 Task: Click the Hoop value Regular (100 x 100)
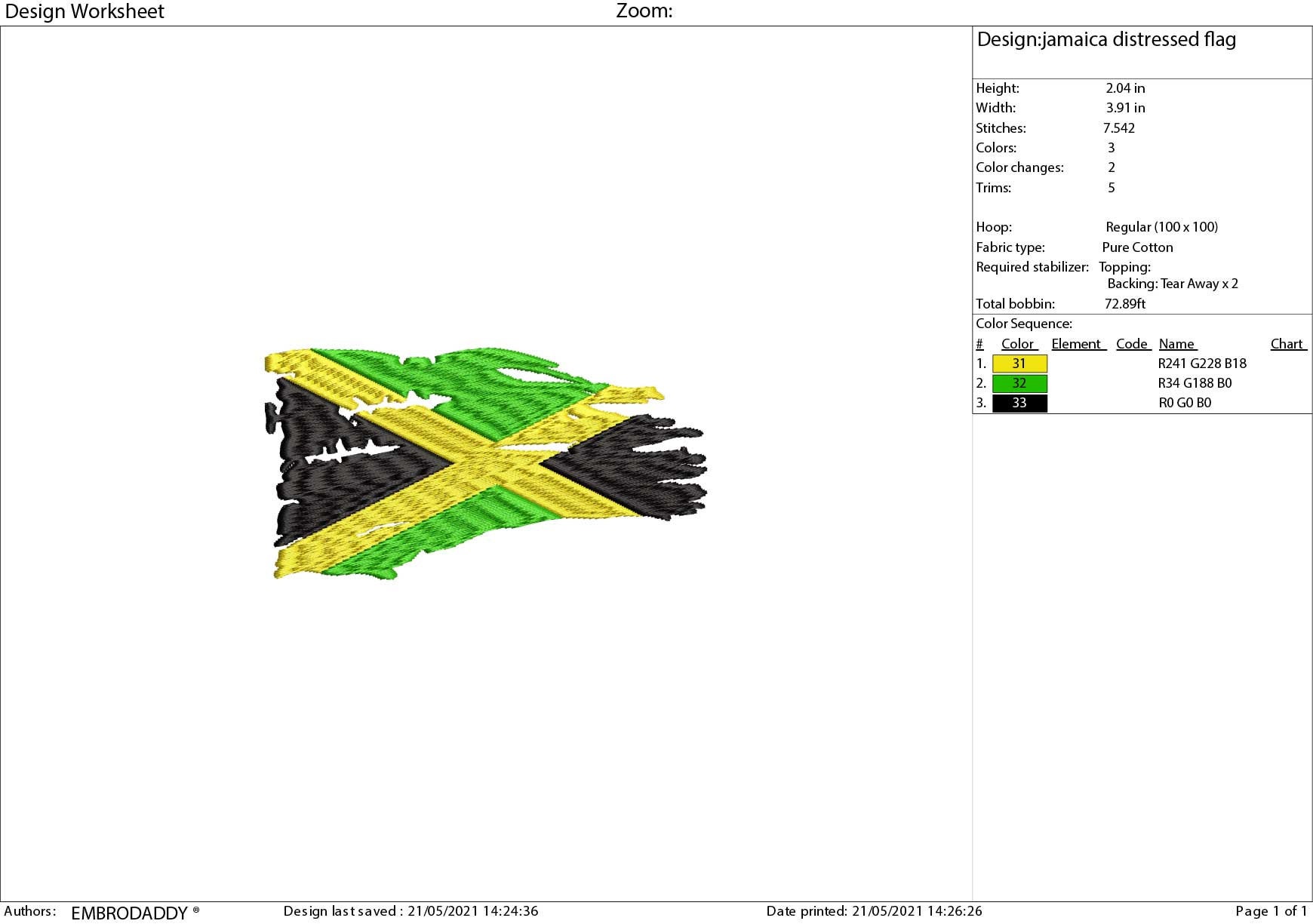pos(1161,227)
